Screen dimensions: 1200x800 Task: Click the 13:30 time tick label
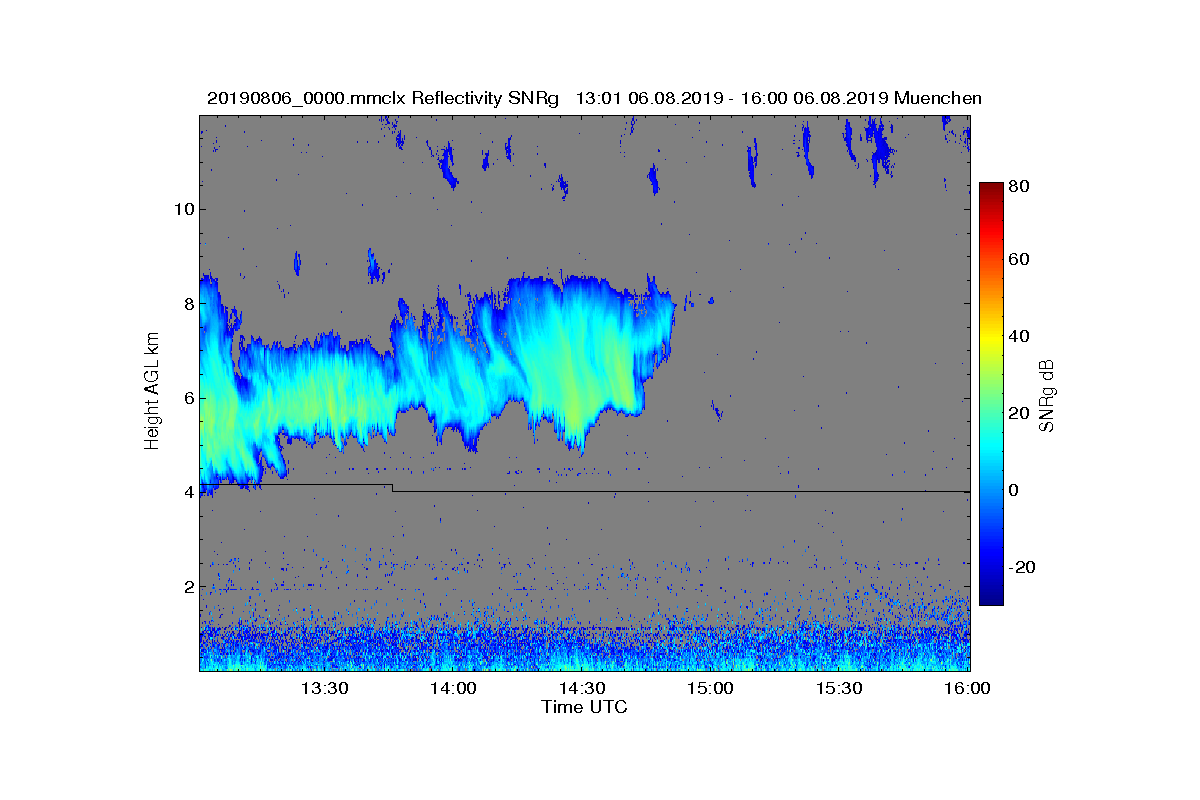(x=324, y=688)
